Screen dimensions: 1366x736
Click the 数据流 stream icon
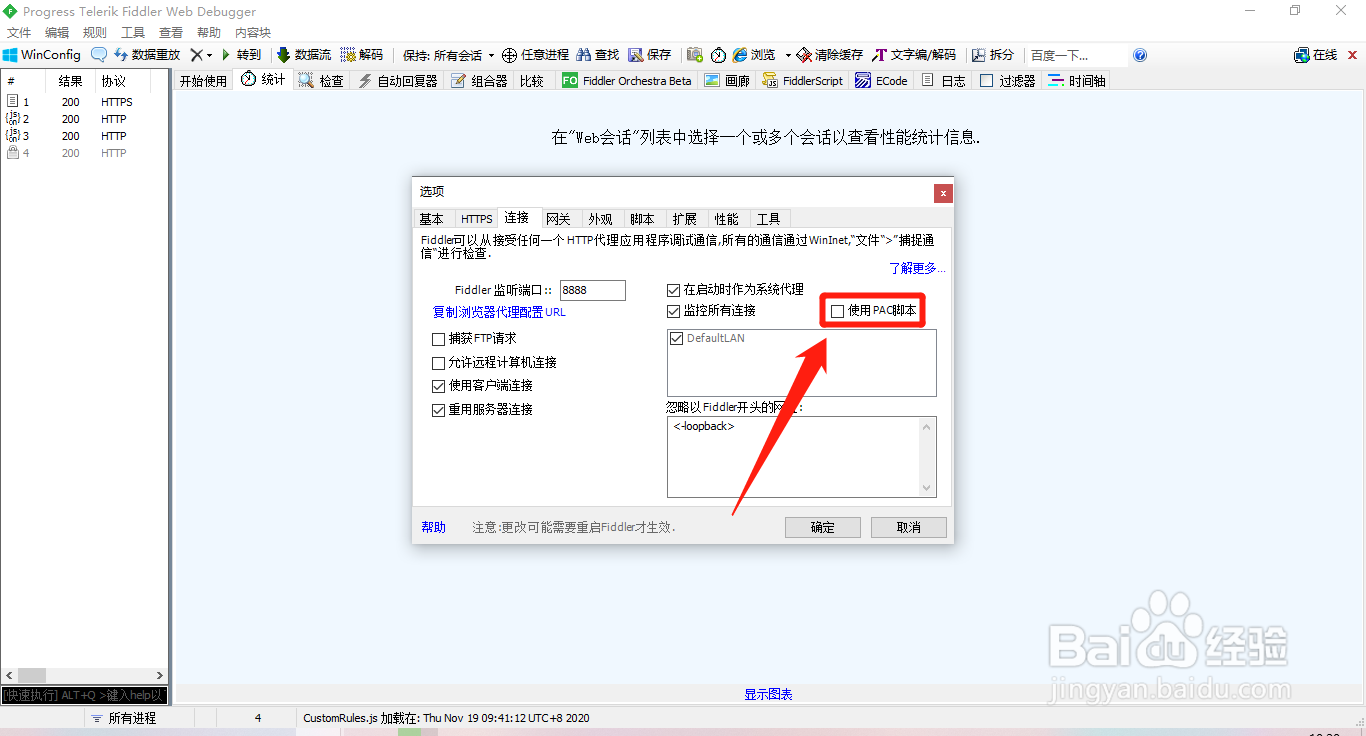tap(284, 55)
